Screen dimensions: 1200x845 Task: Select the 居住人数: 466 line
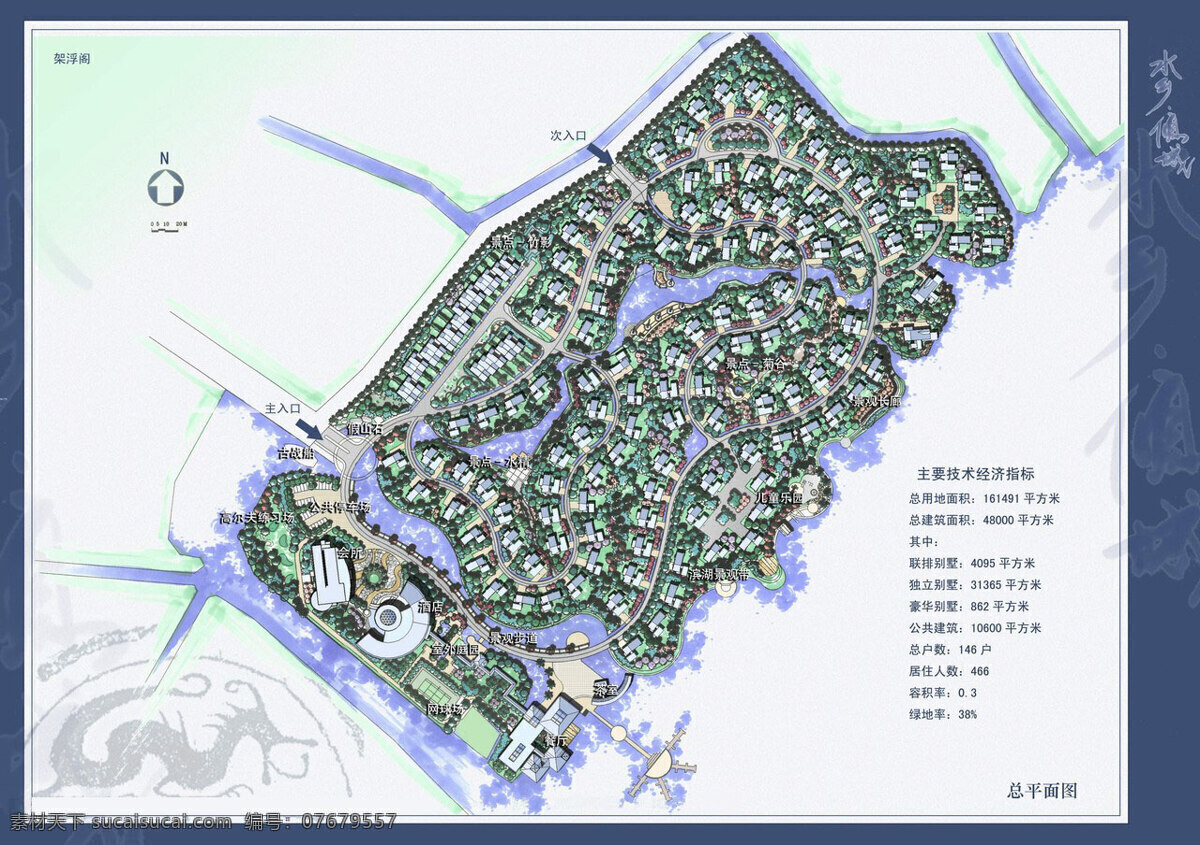pyautogui.click(x=949, y=671)
